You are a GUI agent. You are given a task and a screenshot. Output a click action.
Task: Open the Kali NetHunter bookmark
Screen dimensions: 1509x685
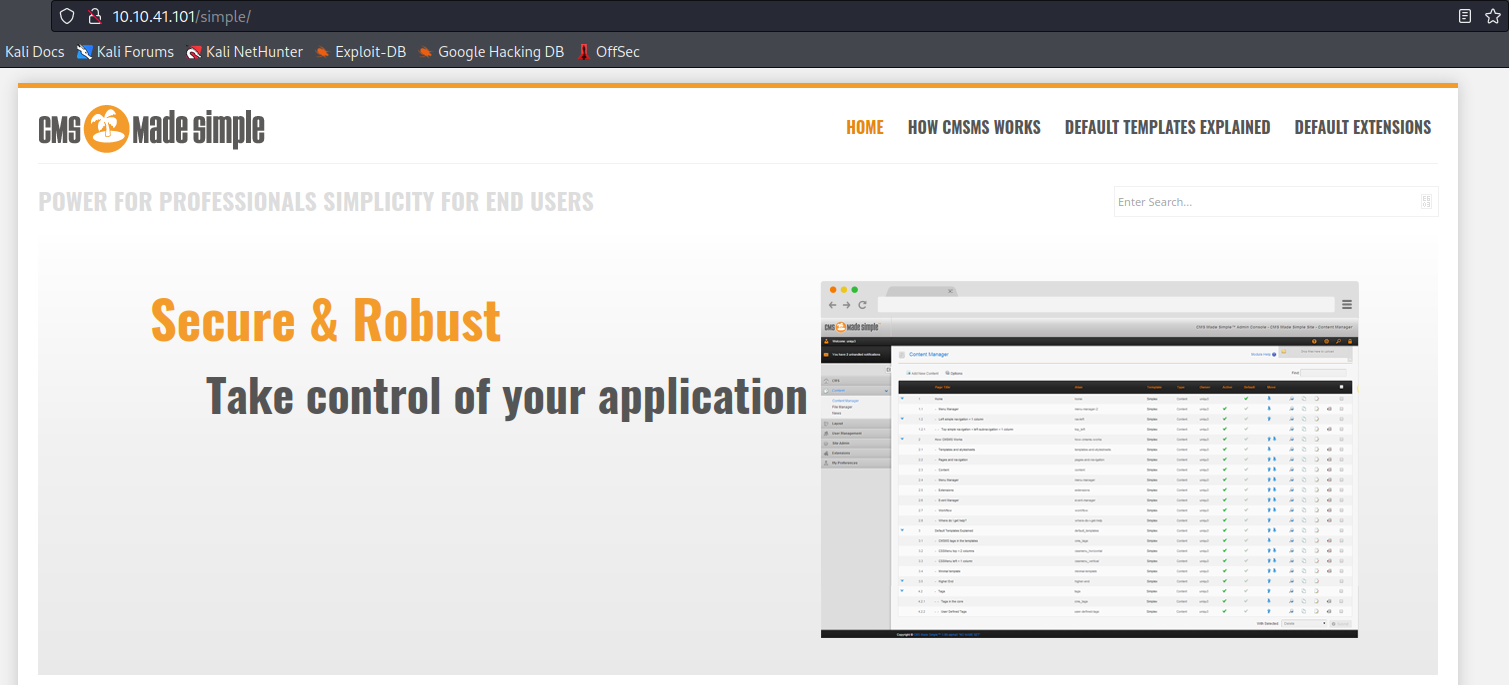(x=245, y=52)
